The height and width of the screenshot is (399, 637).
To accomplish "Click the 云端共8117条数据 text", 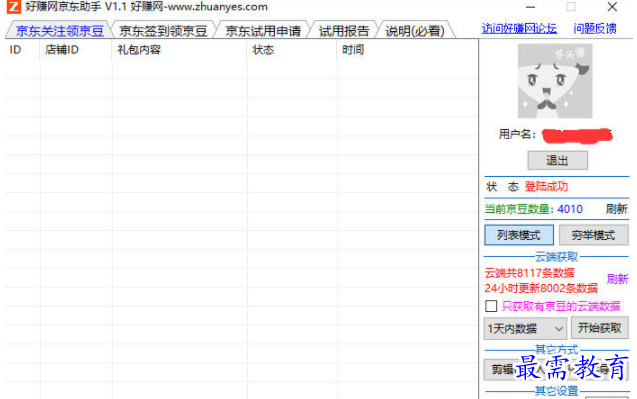I will (x=530, y=273).
